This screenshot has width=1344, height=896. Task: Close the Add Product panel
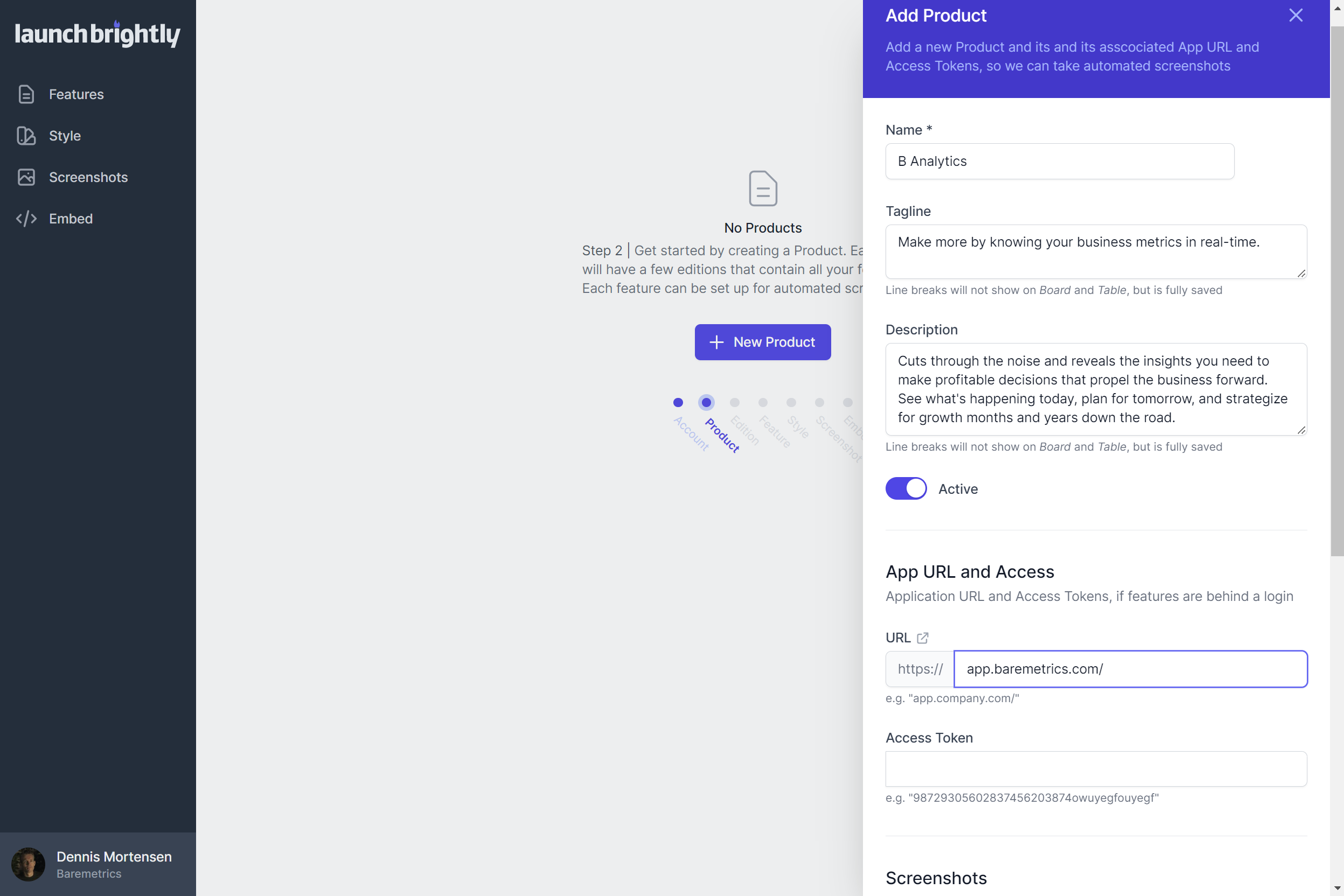[1296, 16]
